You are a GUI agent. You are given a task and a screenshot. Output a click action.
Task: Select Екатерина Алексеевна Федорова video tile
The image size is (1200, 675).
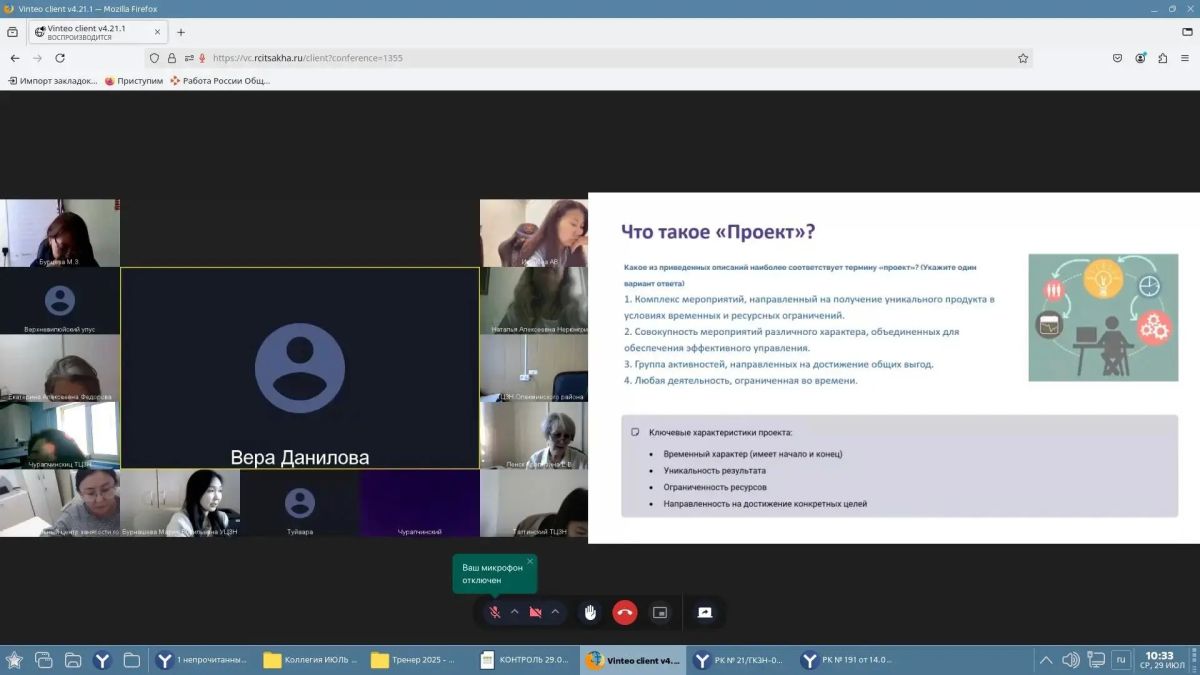pyautogui.click(x=60, y=368)
